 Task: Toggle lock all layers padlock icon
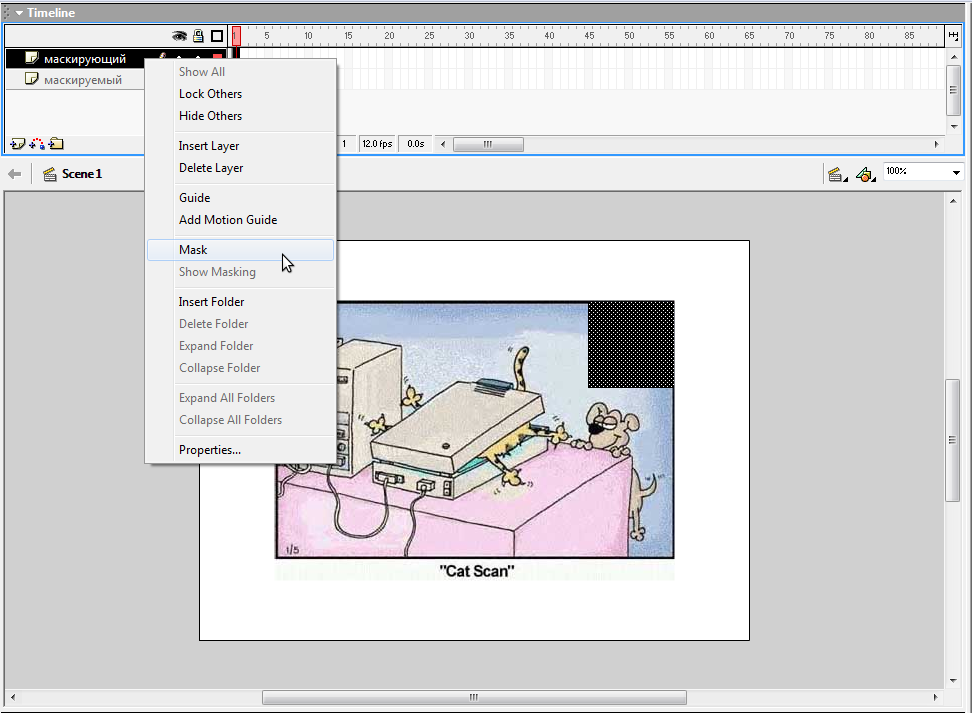(198, 36)
